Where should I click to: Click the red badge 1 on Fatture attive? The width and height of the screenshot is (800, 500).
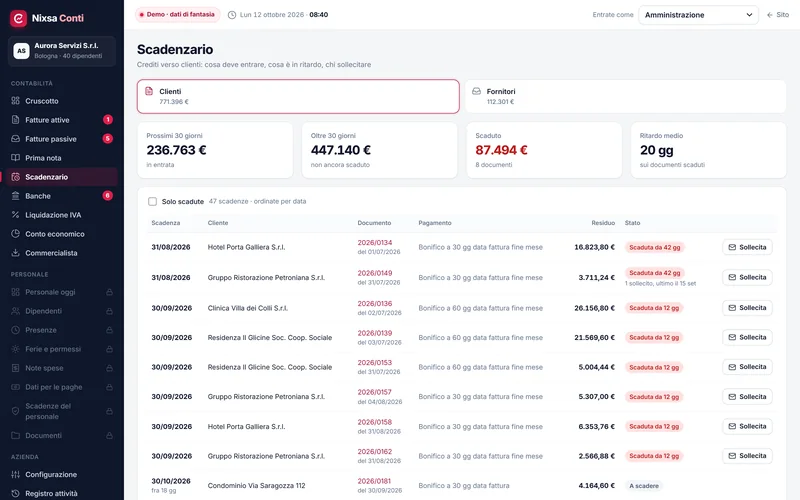(108, 120)
